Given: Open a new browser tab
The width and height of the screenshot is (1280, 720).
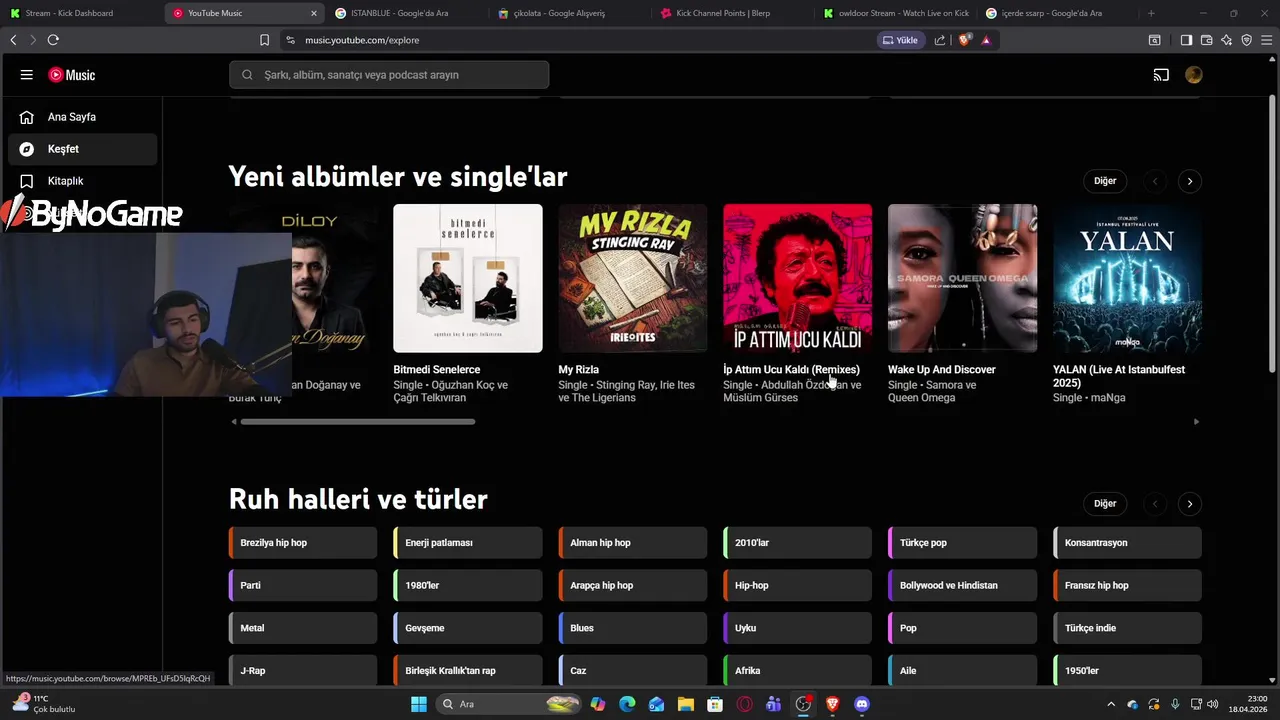Looking at the screenshot, I should click(x=1151, y=13).
